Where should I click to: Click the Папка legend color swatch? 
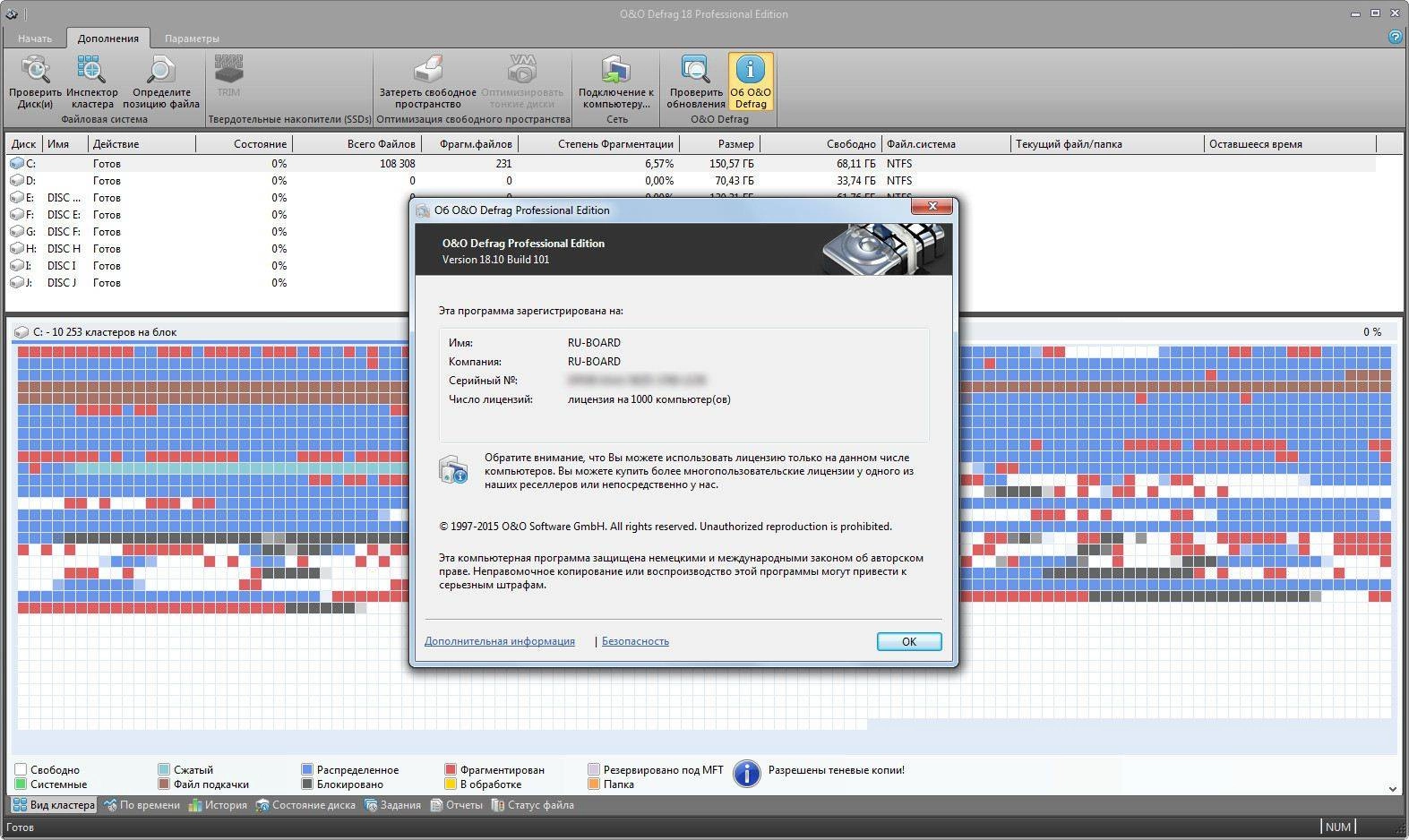click(594, 784)
